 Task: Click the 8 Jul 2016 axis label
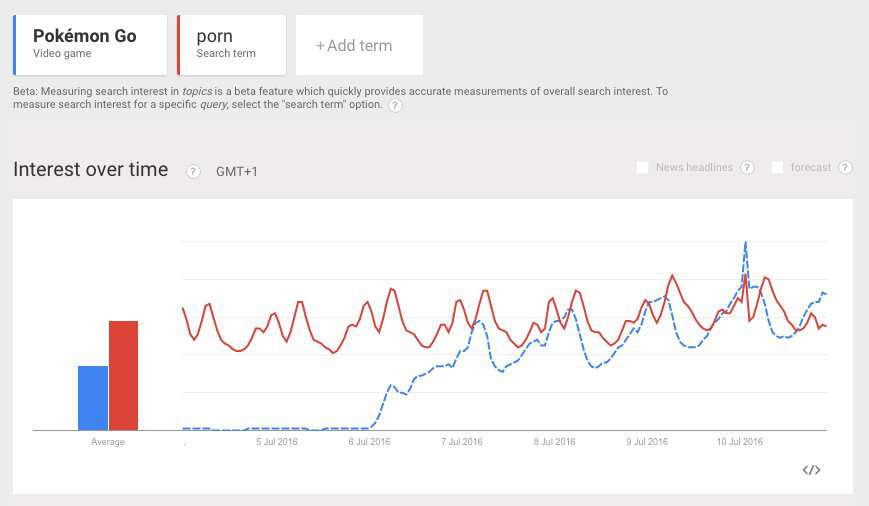click(554, 441)
